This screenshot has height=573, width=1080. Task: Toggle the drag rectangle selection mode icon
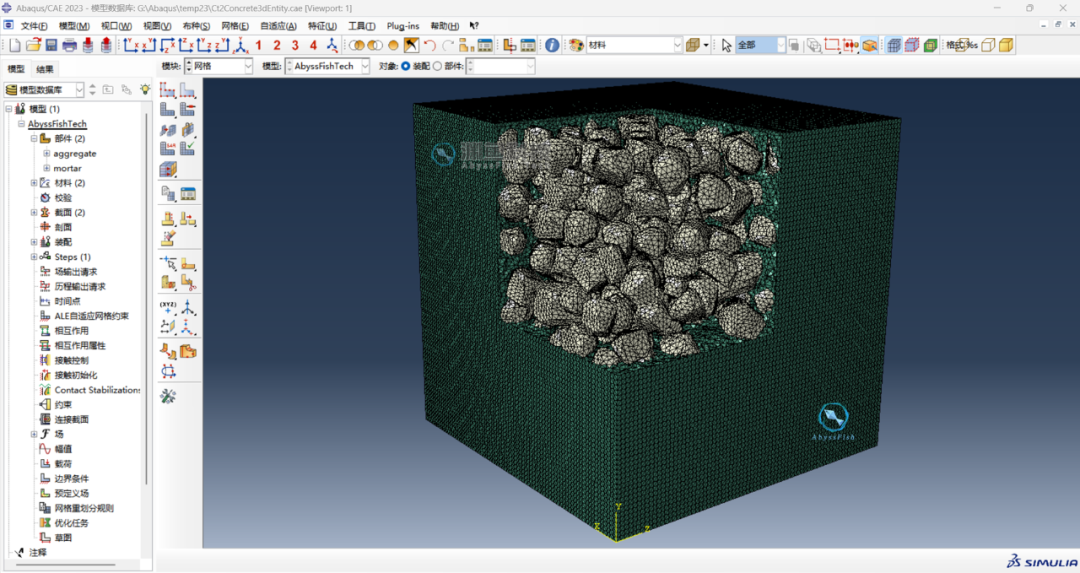point(832,45)
